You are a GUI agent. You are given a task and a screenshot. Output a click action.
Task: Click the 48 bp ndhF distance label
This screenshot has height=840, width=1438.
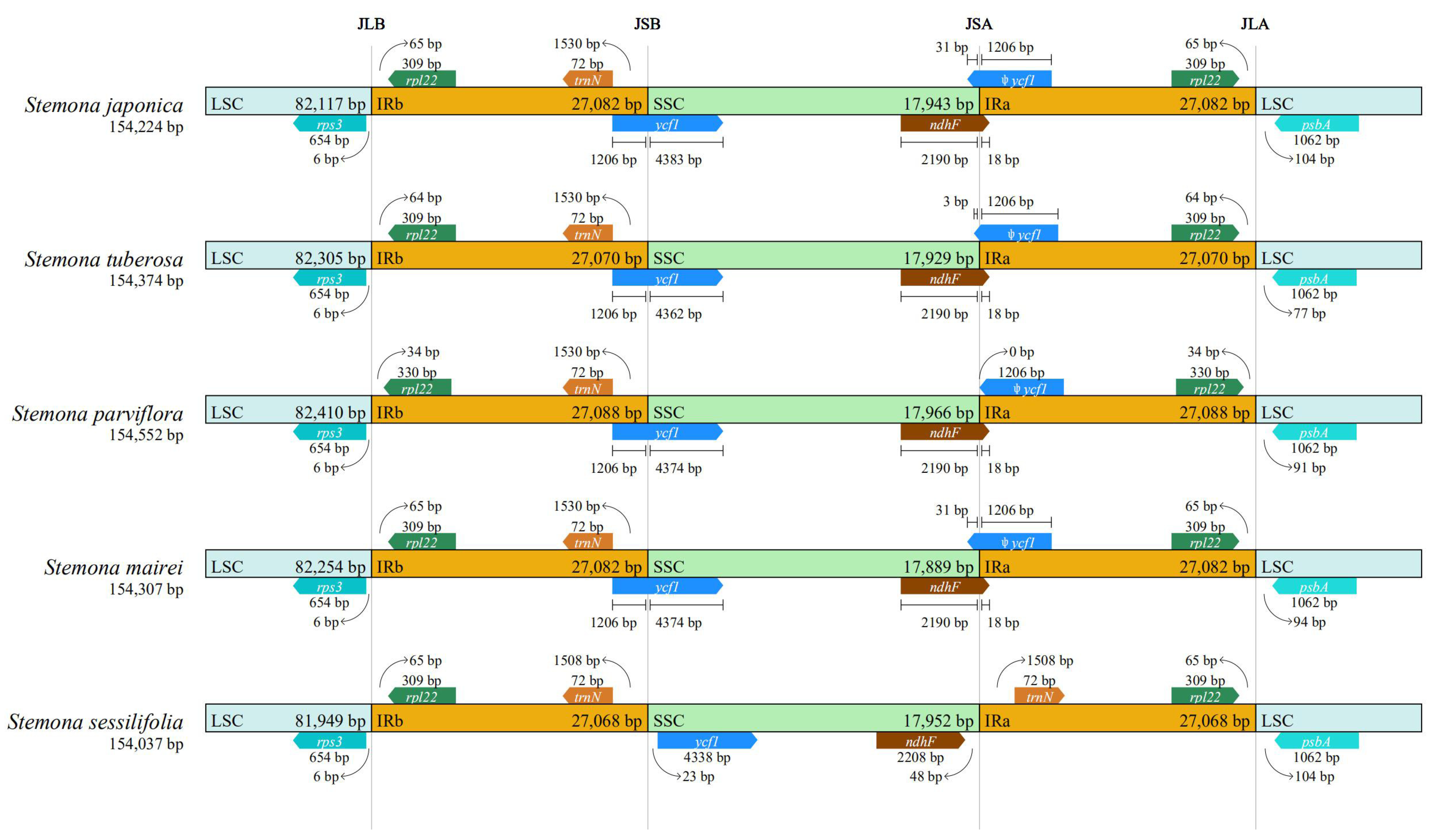click(x=926, y=777)
